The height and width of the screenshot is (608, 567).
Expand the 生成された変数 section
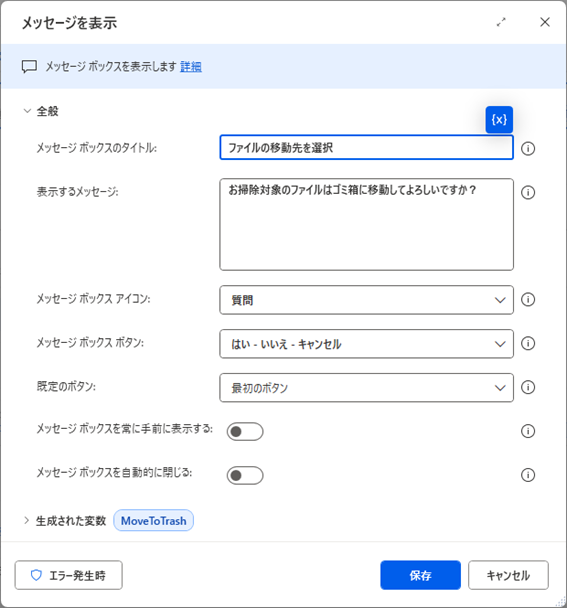point(26,520)
